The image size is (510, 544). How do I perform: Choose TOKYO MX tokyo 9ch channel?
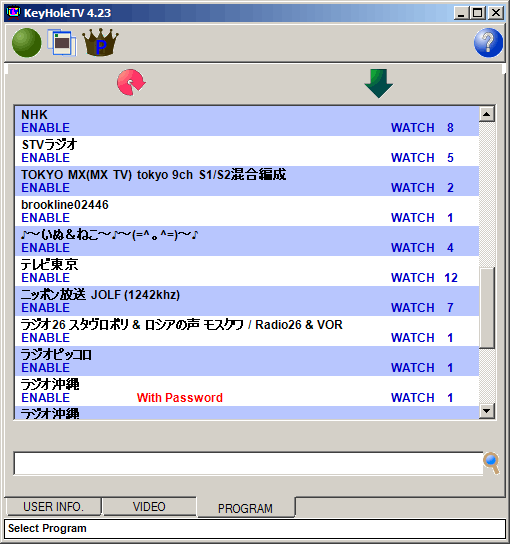click(x=247, y=181)
